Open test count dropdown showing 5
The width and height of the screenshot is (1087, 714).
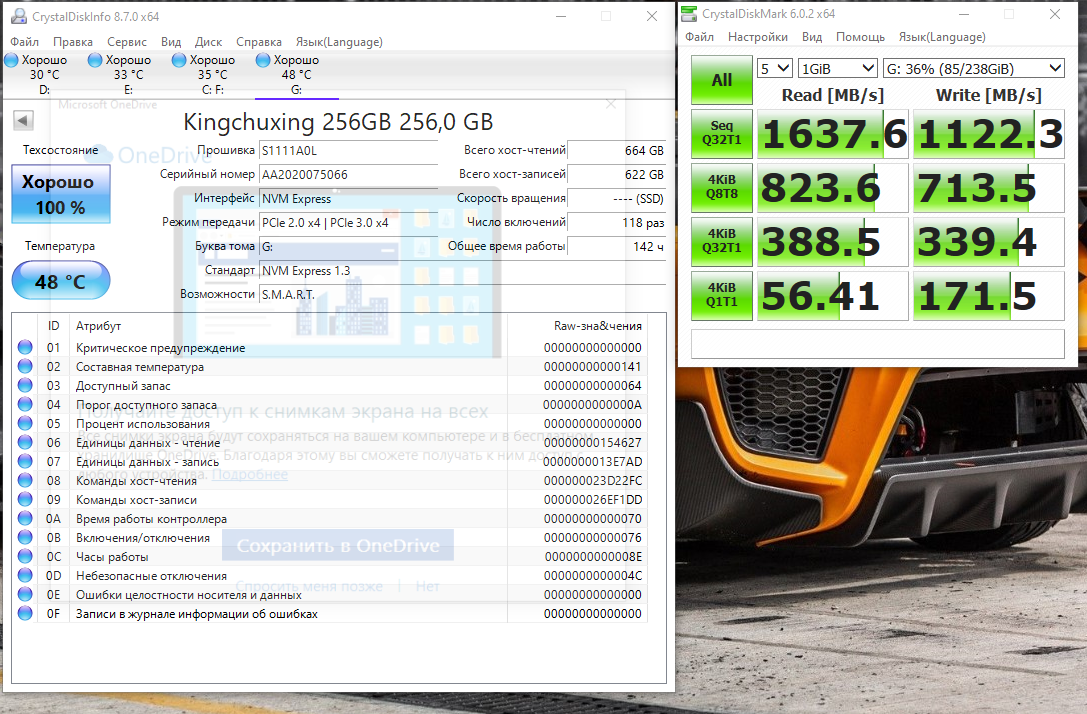pos(774,69)
